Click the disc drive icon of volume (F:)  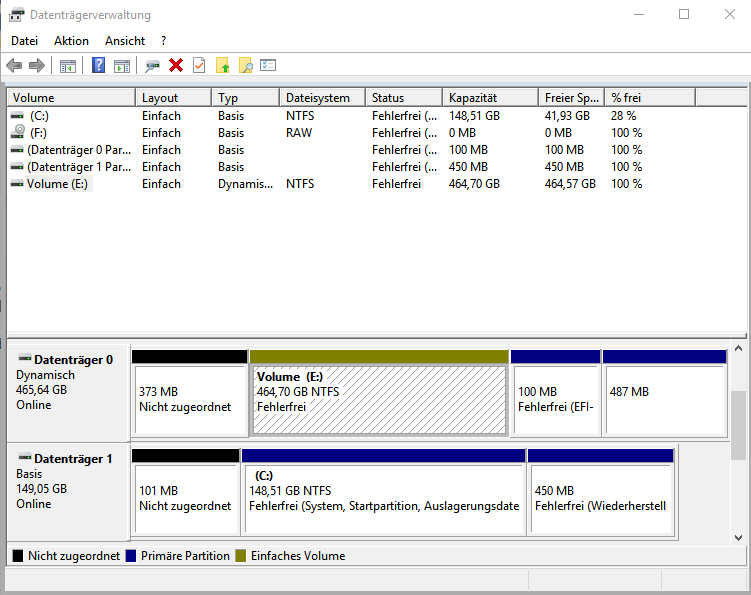click(18, 132)
